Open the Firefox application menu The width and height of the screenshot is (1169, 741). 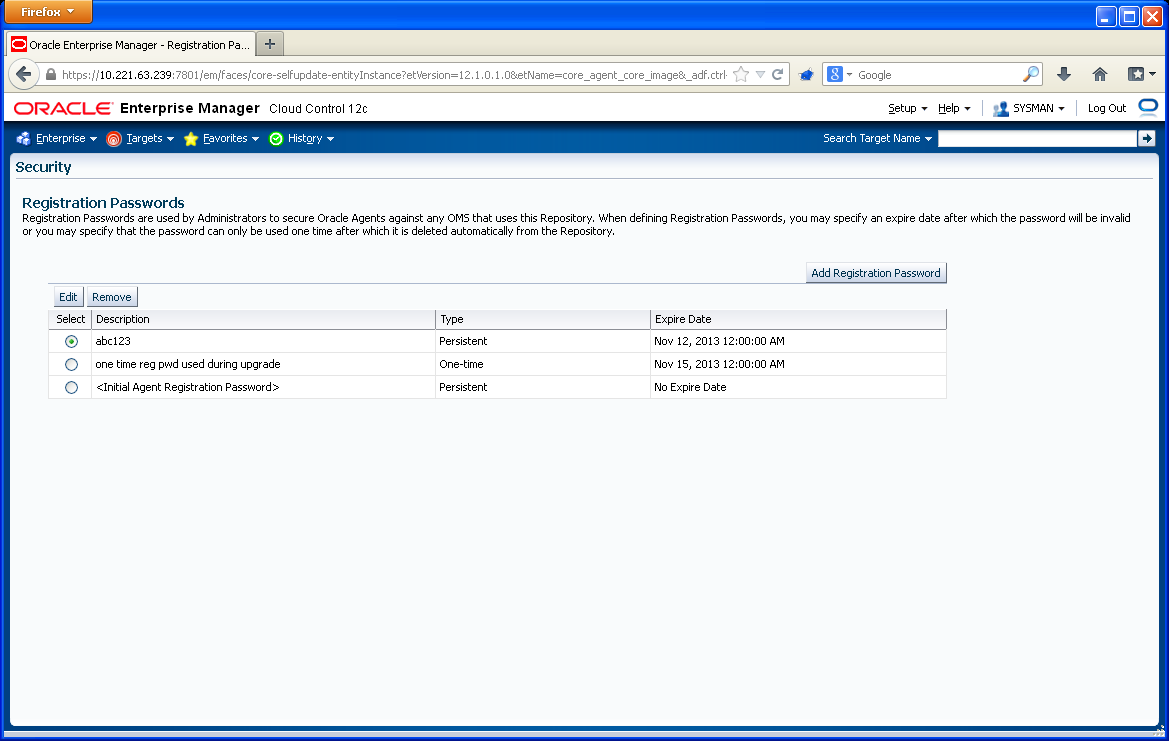48,12
